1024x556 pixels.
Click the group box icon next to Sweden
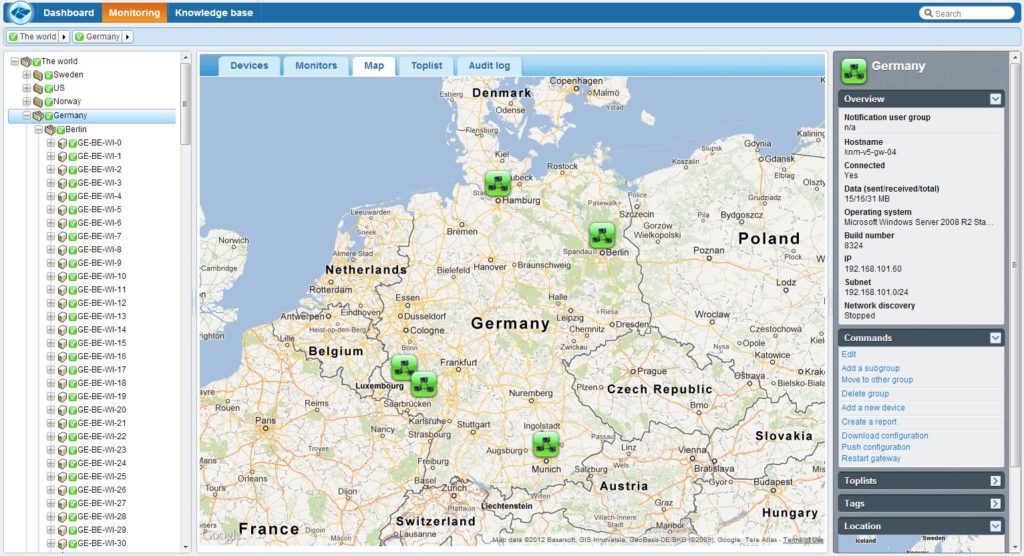point(38,75)
